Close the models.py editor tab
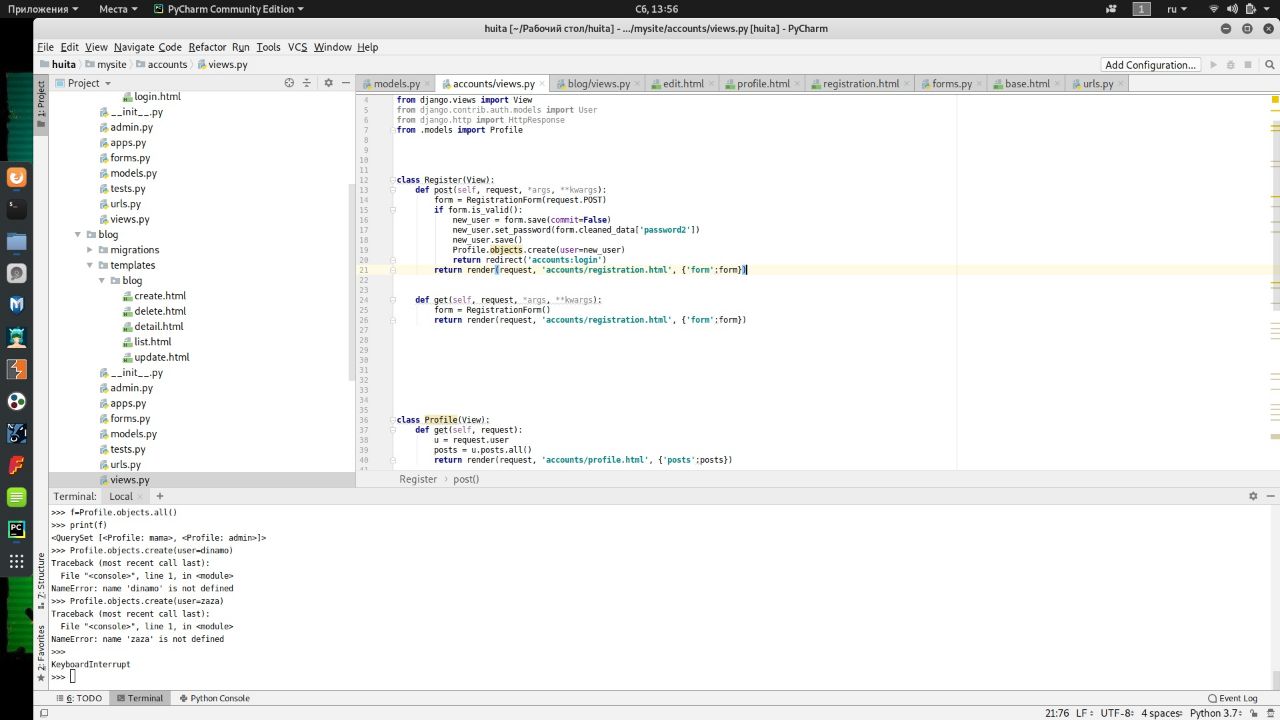The width and height of the screenshot is (1280, 720). 429,84
